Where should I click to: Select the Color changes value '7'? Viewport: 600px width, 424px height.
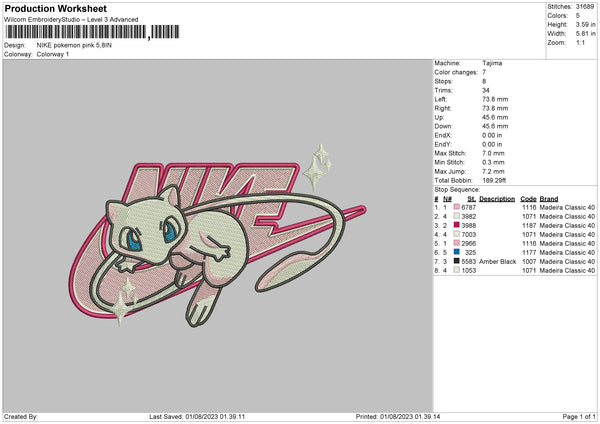click(484, 72)
